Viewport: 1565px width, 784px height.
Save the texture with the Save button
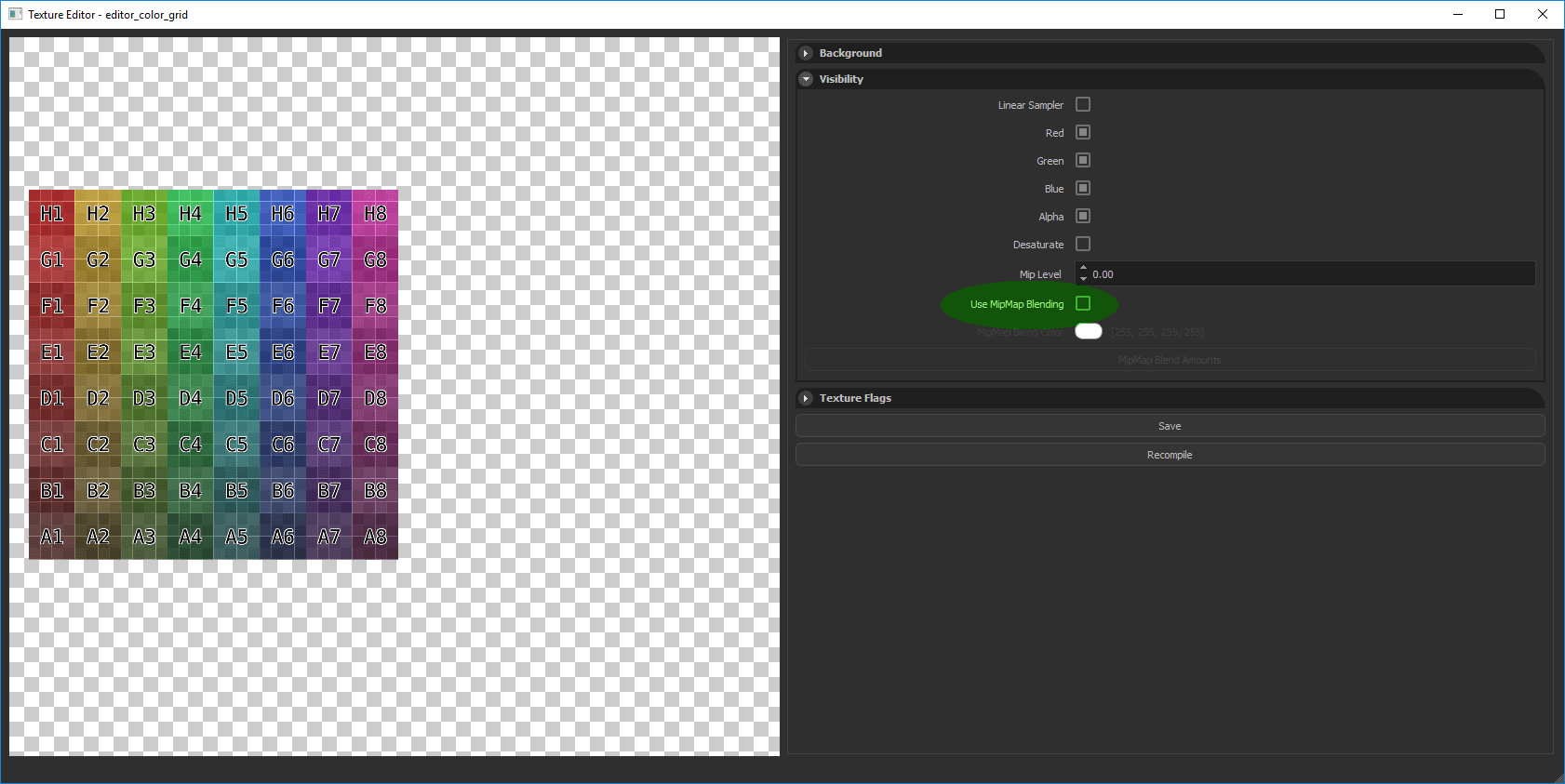pos(1170,426)
